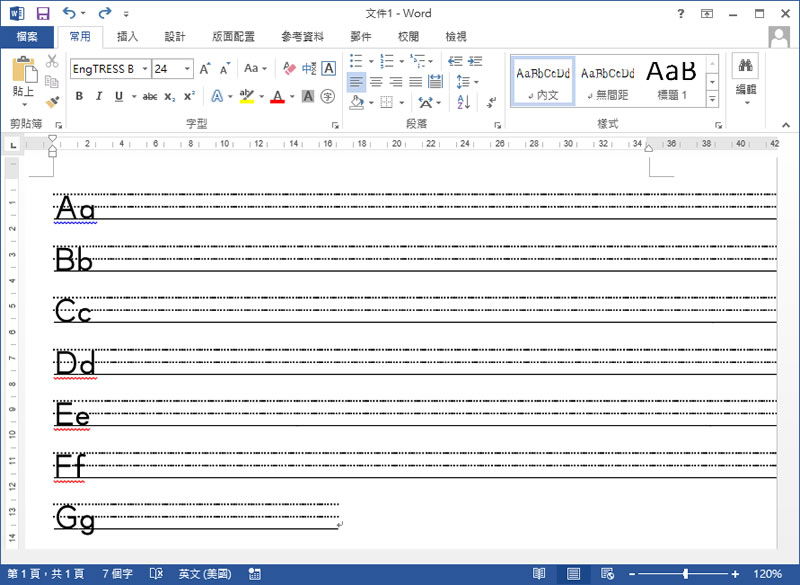Open the font name dropdown EngTRESS B
This screenshot has height=585, width=800.
click(145, 69)
